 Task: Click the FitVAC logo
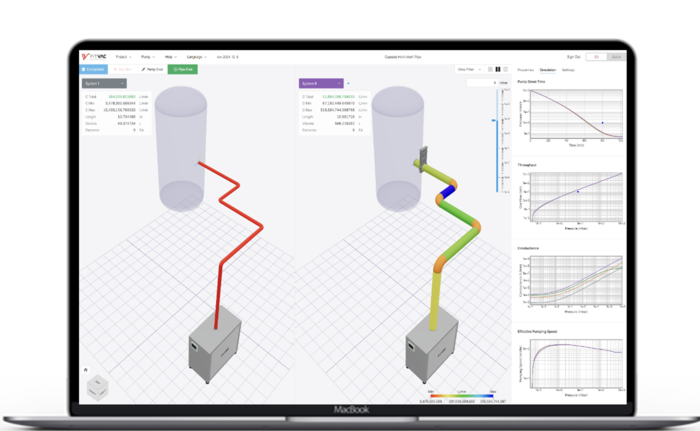coord(95,58)
